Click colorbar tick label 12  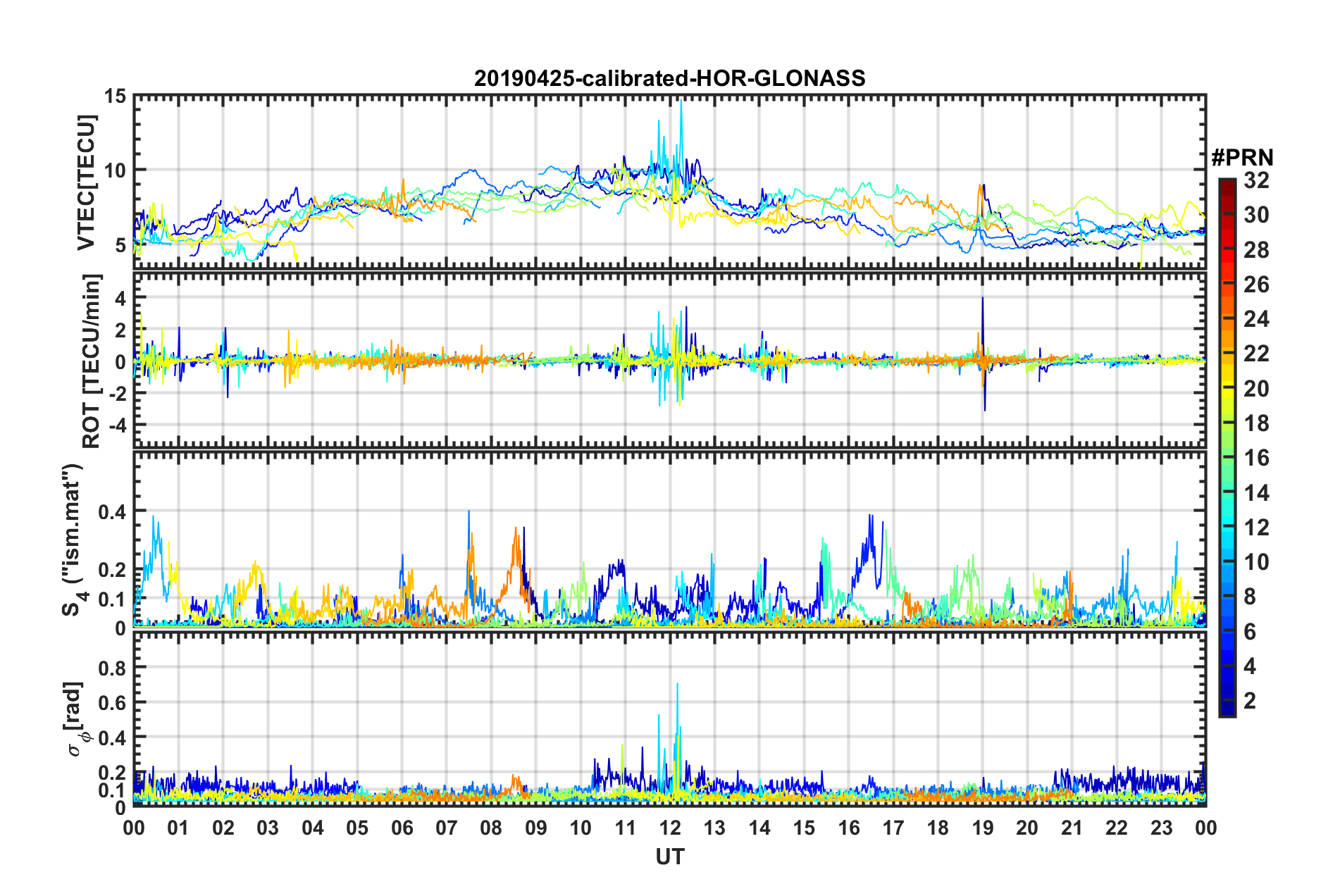(1256, 528)
